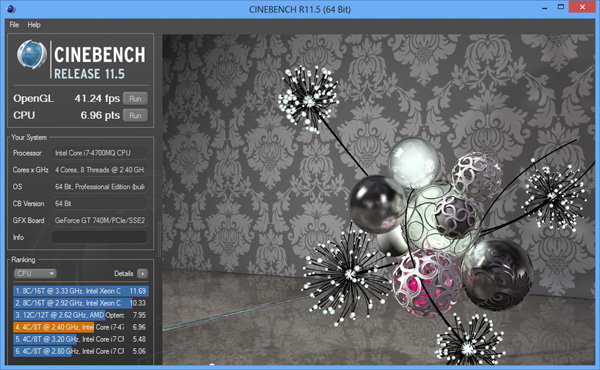Run the CPU benchmark
The height and width of the screenshot is (370, 600).
click(135, 115)
